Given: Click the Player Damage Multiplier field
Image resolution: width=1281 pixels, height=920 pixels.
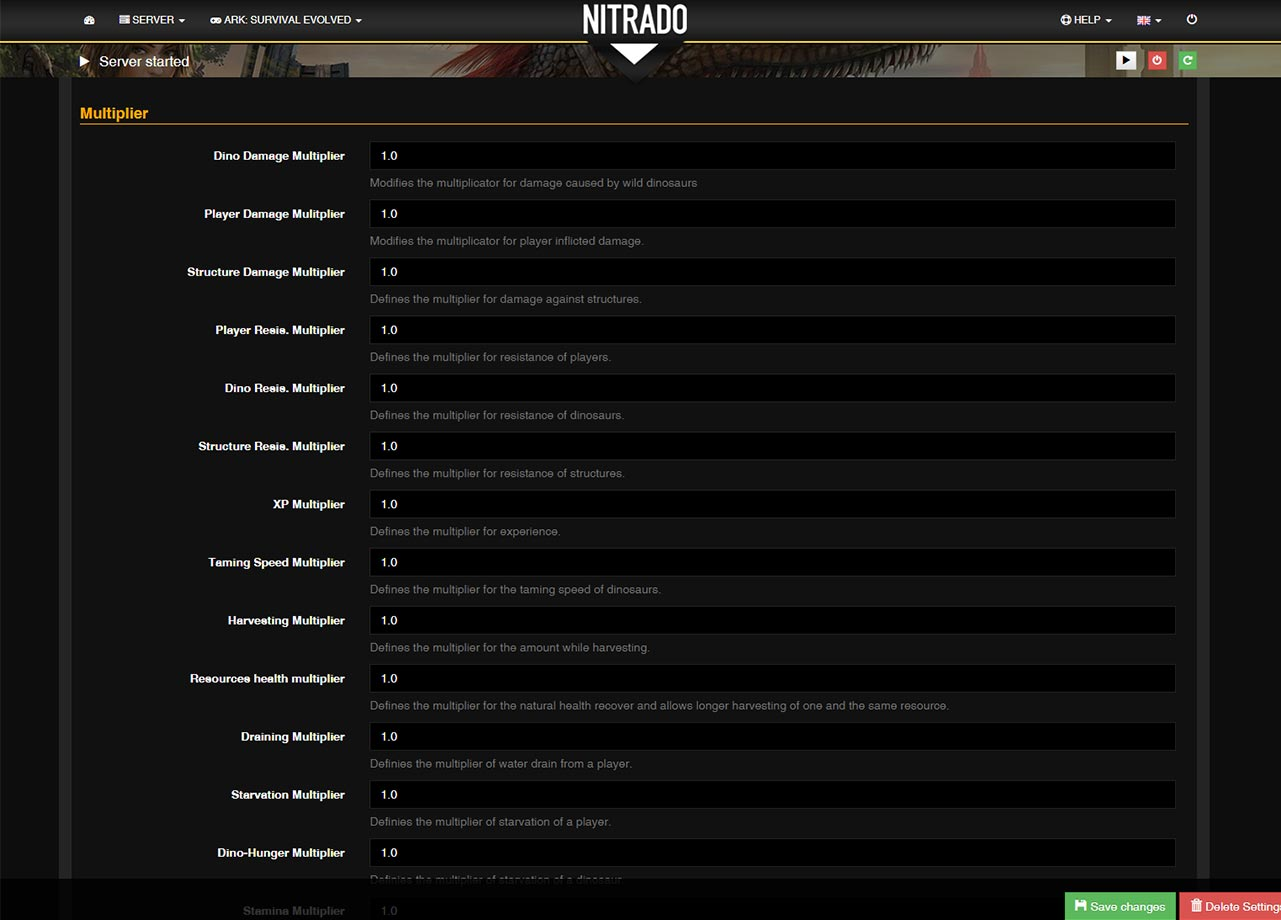Looking at the screenshot, I should coord(772,214).
